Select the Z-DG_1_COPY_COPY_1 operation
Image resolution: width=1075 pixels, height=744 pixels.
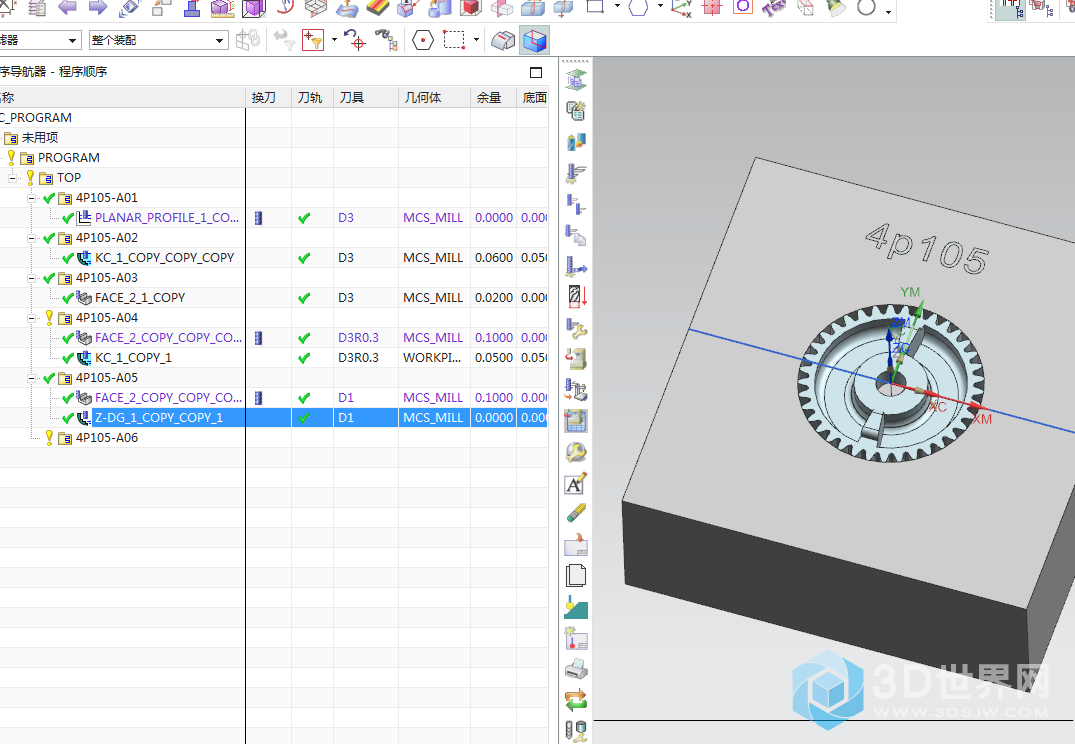click(x=159, y=418)
